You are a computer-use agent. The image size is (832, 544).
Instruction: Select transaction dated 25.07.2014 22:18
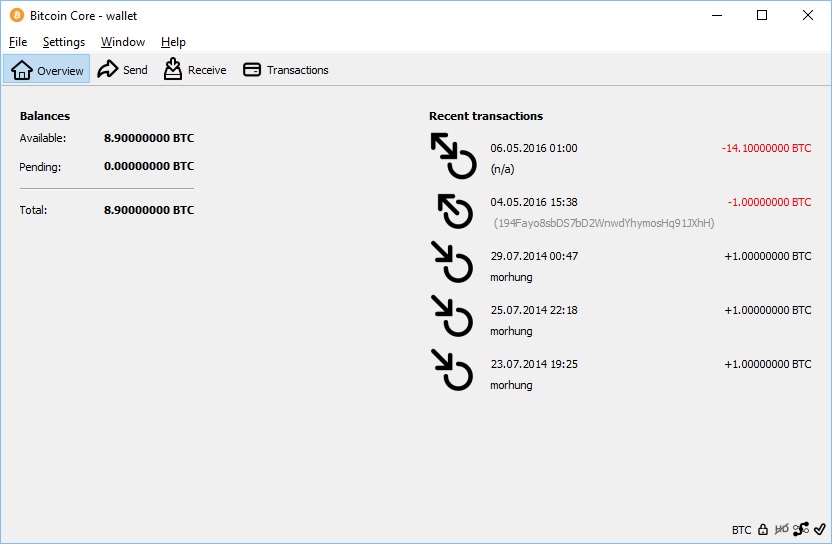pyautogui.click(x=621, y=321)
